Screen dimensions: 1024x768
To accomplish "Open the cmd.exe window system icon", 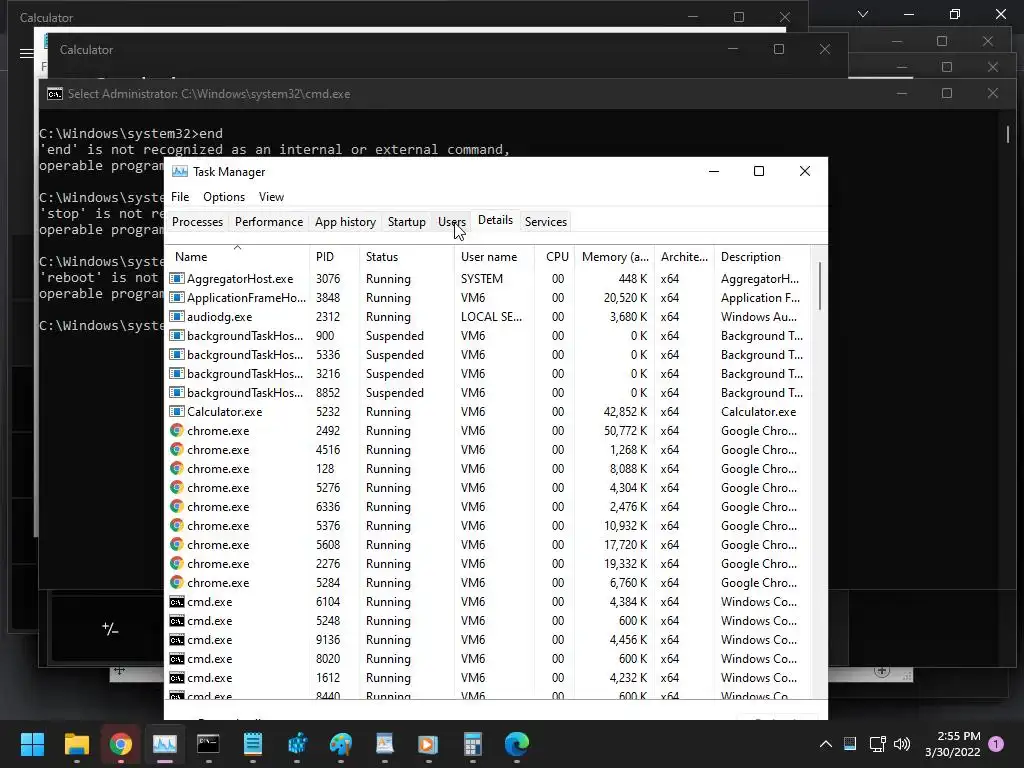I will [x=55, y=94].
